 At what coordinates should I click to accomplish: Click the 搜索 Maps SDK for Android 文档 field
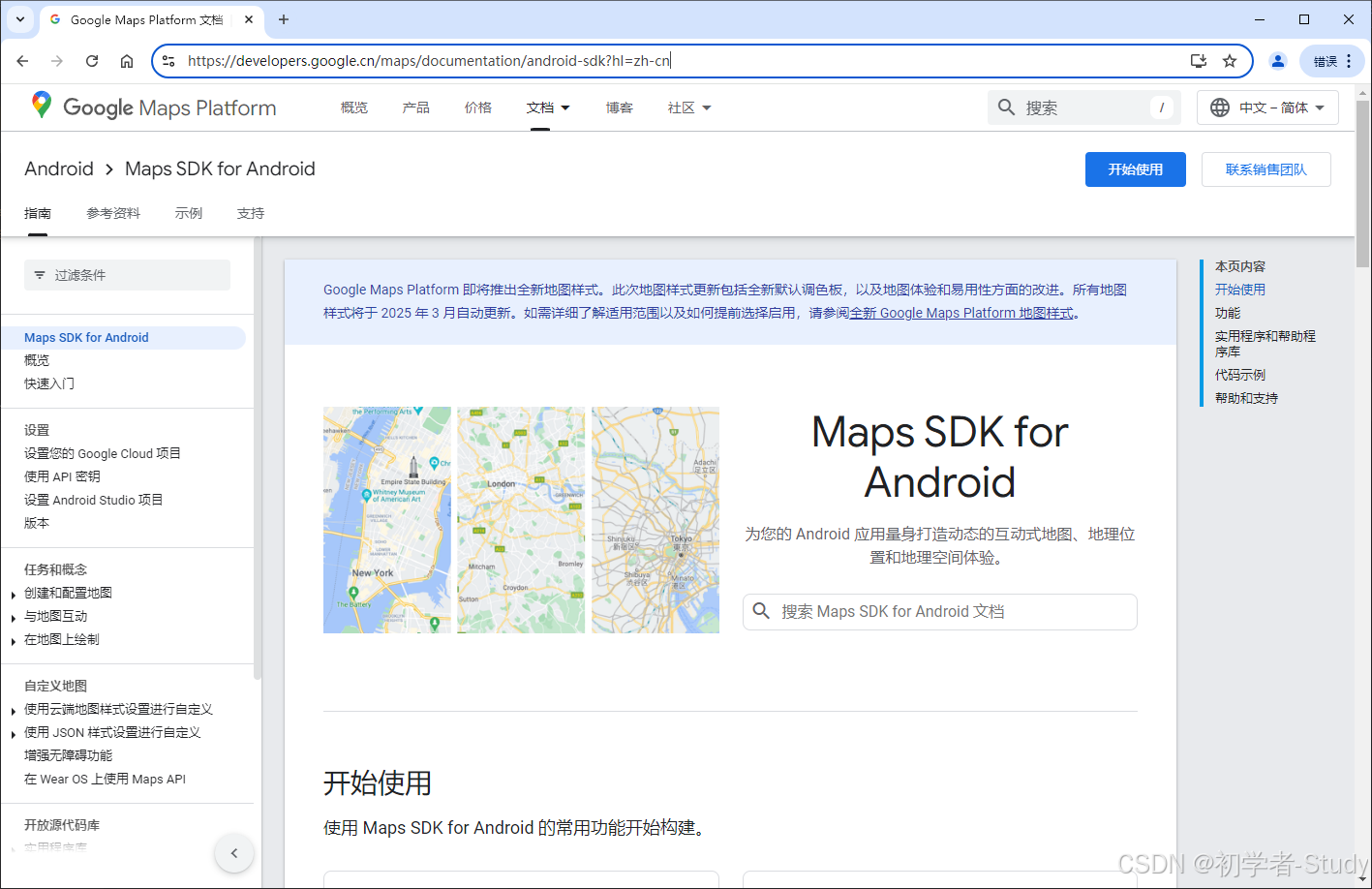(940, 612)
